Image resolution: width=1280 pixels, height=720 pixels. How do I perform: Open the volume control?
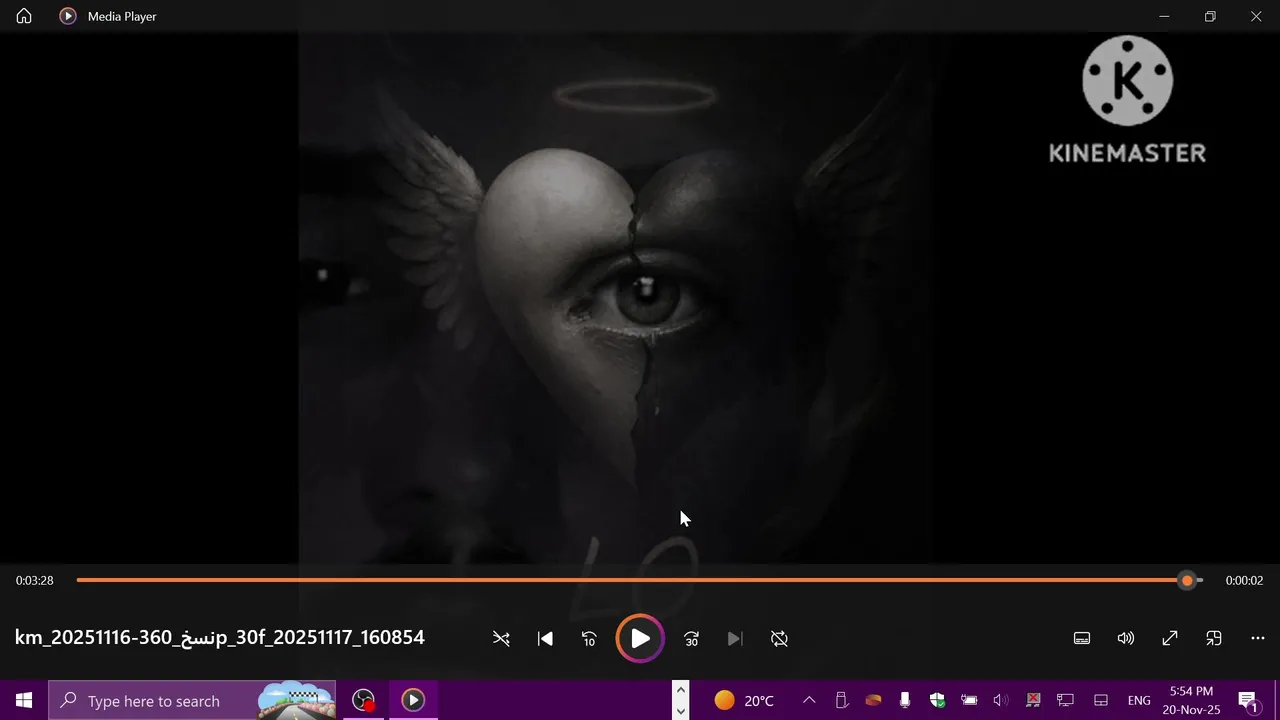[1126, 639]
